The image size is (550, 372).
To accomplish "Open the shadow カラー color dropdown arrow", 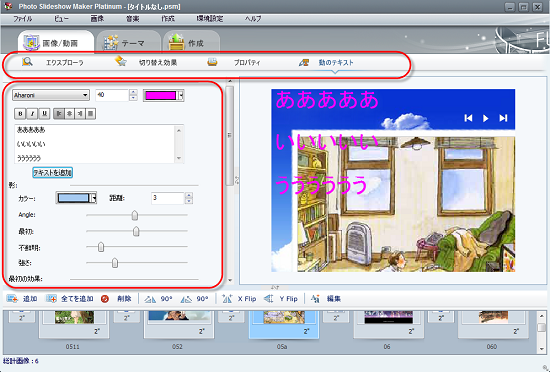I will pos(94,198).
